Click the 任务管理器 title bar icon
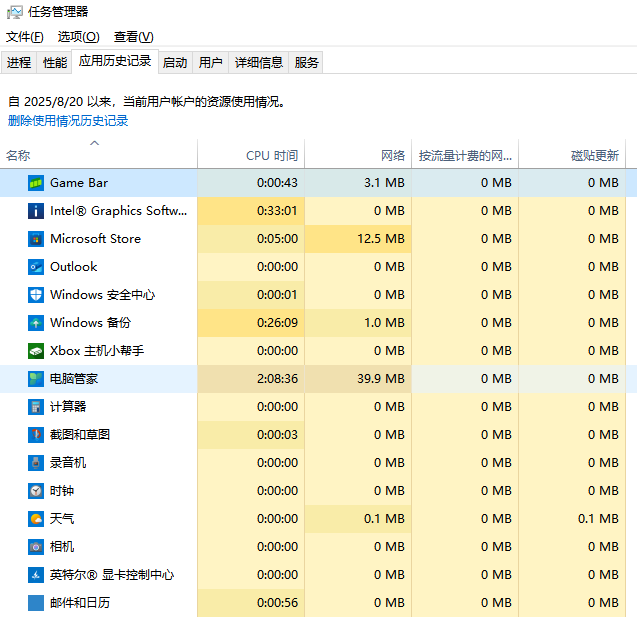637x629 pixels. (15, 12)
